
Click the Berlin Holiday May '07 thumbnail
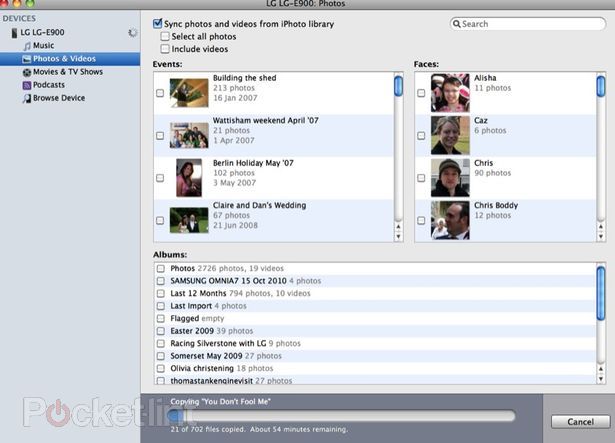click(x=189, y=178)
